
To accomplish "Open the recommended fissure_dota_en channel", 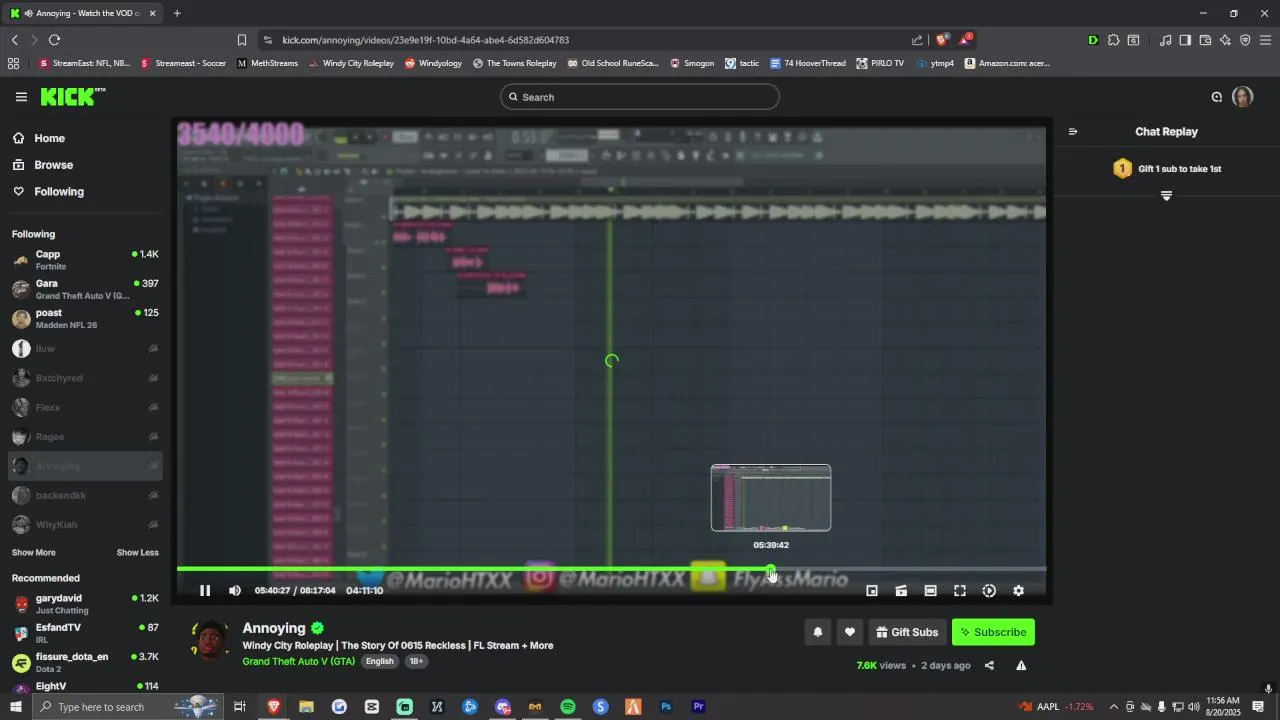I will 85,662.
